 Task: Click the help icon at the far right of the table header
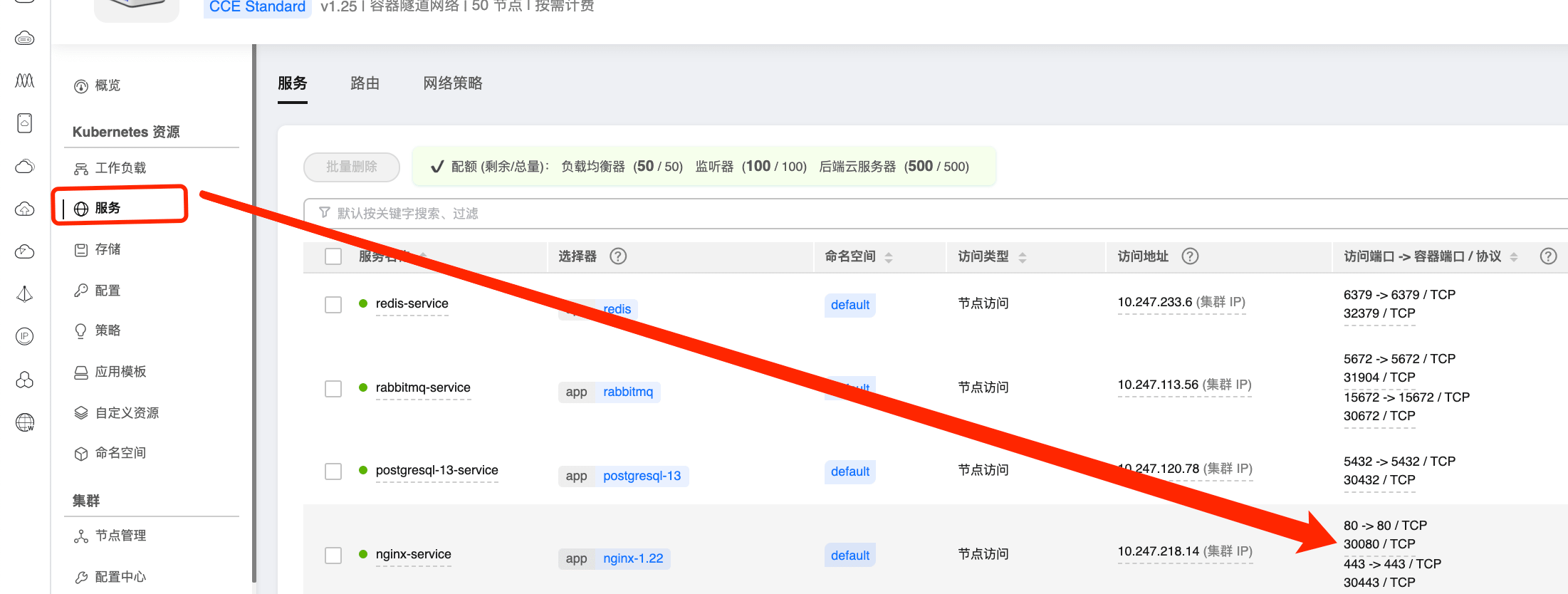coord(1548,256)
